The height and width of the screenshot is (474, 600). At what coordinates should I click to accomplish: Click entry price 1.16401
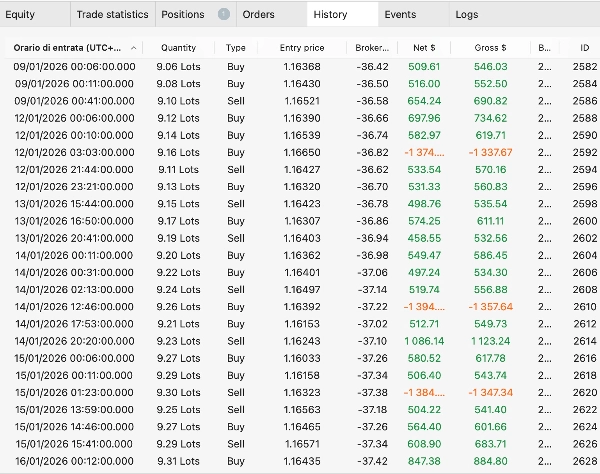tap(302, 272)
